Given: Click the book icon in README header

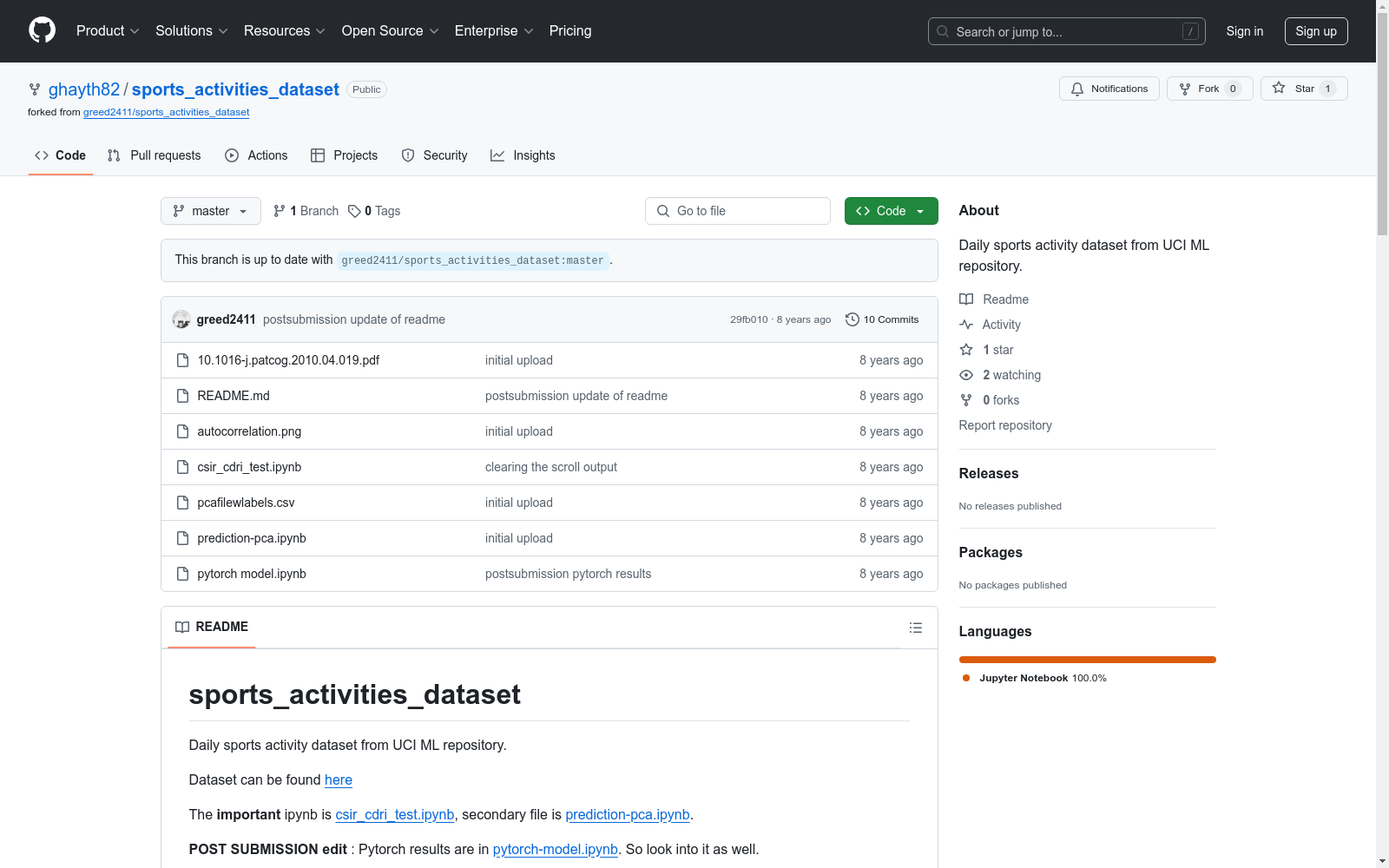Looking at the screenshot, I should (182, 627).
